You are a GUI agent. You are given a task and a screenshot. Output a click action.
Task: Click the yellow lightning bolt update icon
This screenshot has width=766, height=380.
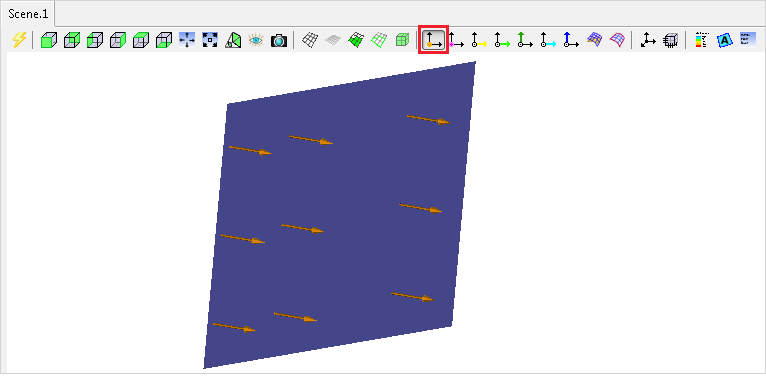[x=19, y=40]
